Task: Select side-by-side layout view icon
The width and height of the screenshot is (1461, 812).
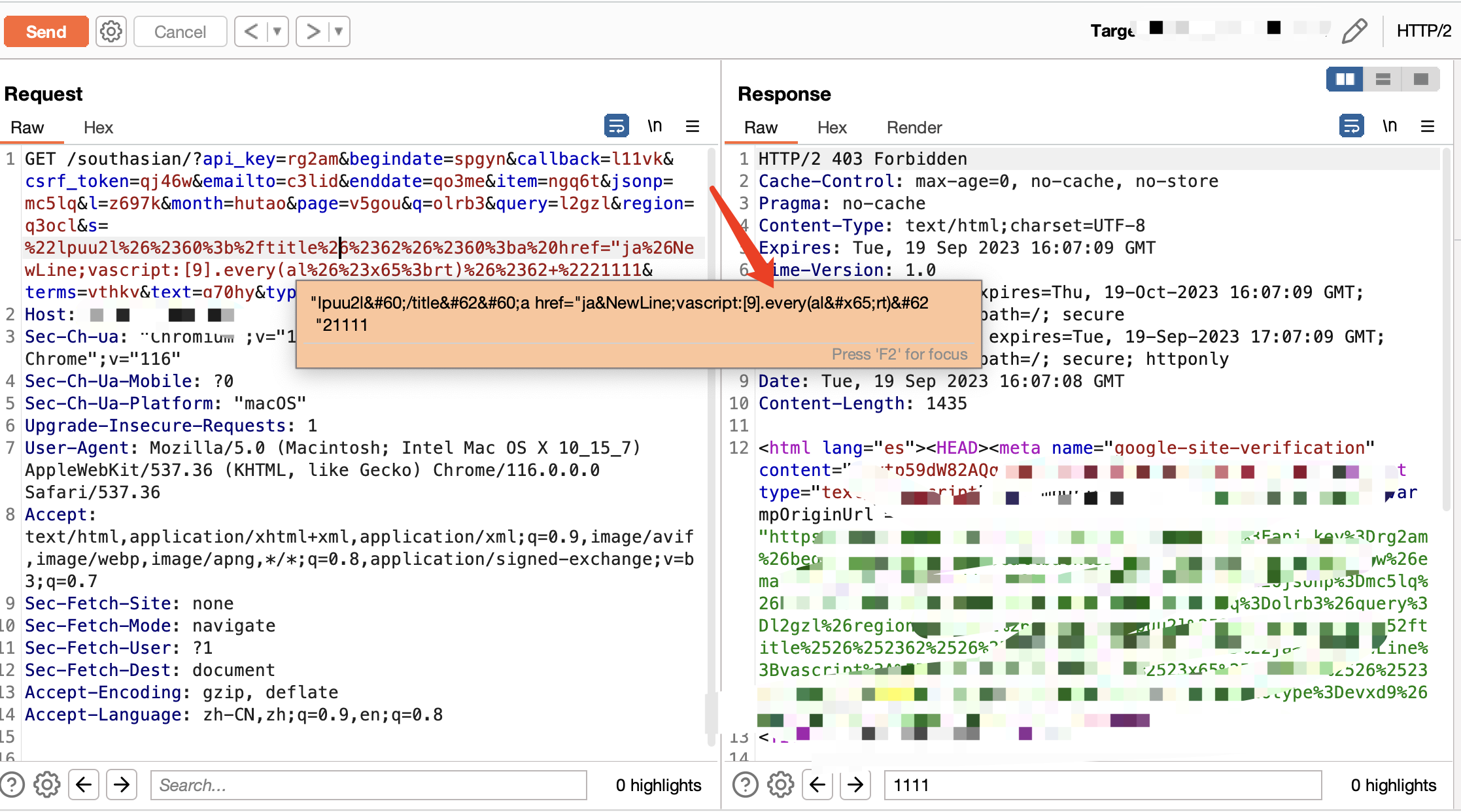Action: [x=1345, y=79]
